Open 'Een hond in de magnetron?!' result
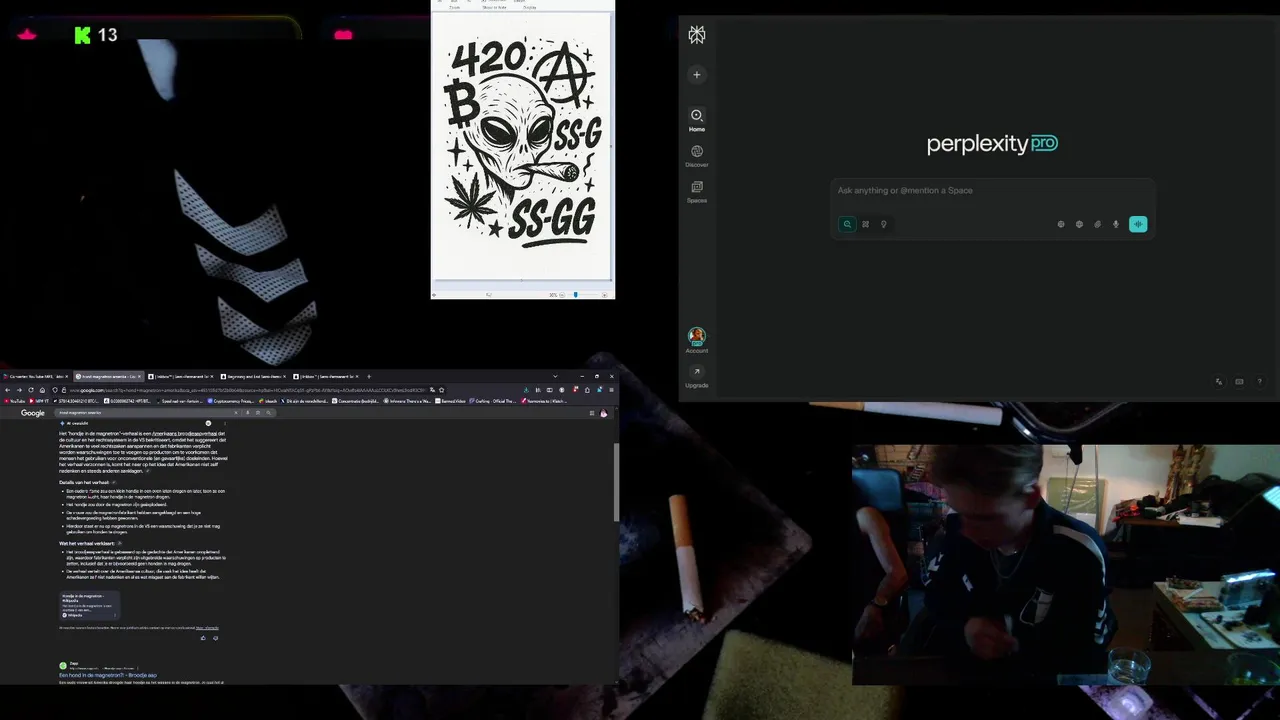The width and height of the screenshot is (1280, 720). click(x=108, y=676)
